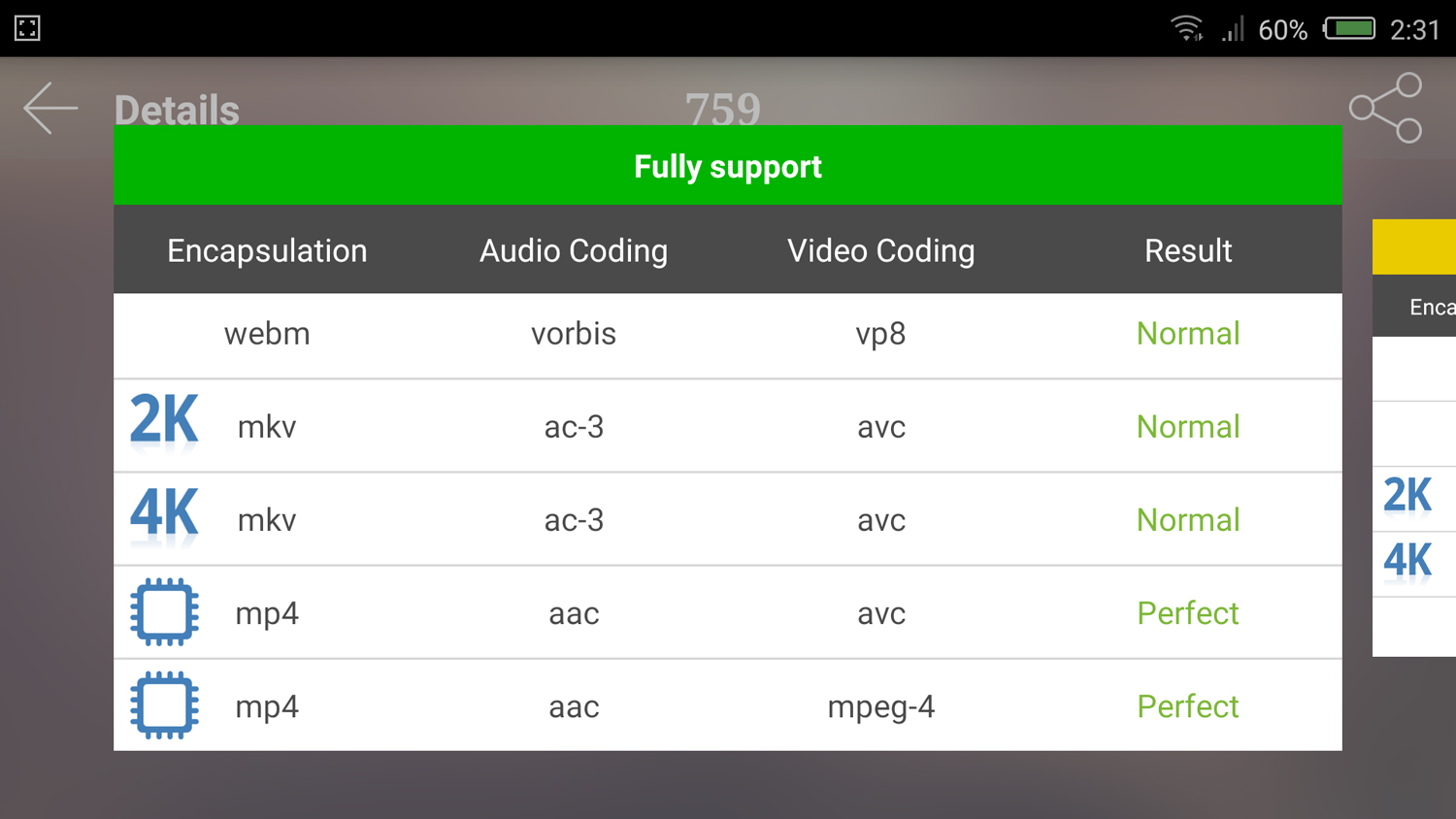Tap the Wi-Fi icon in status bar

coord(1186,28)
